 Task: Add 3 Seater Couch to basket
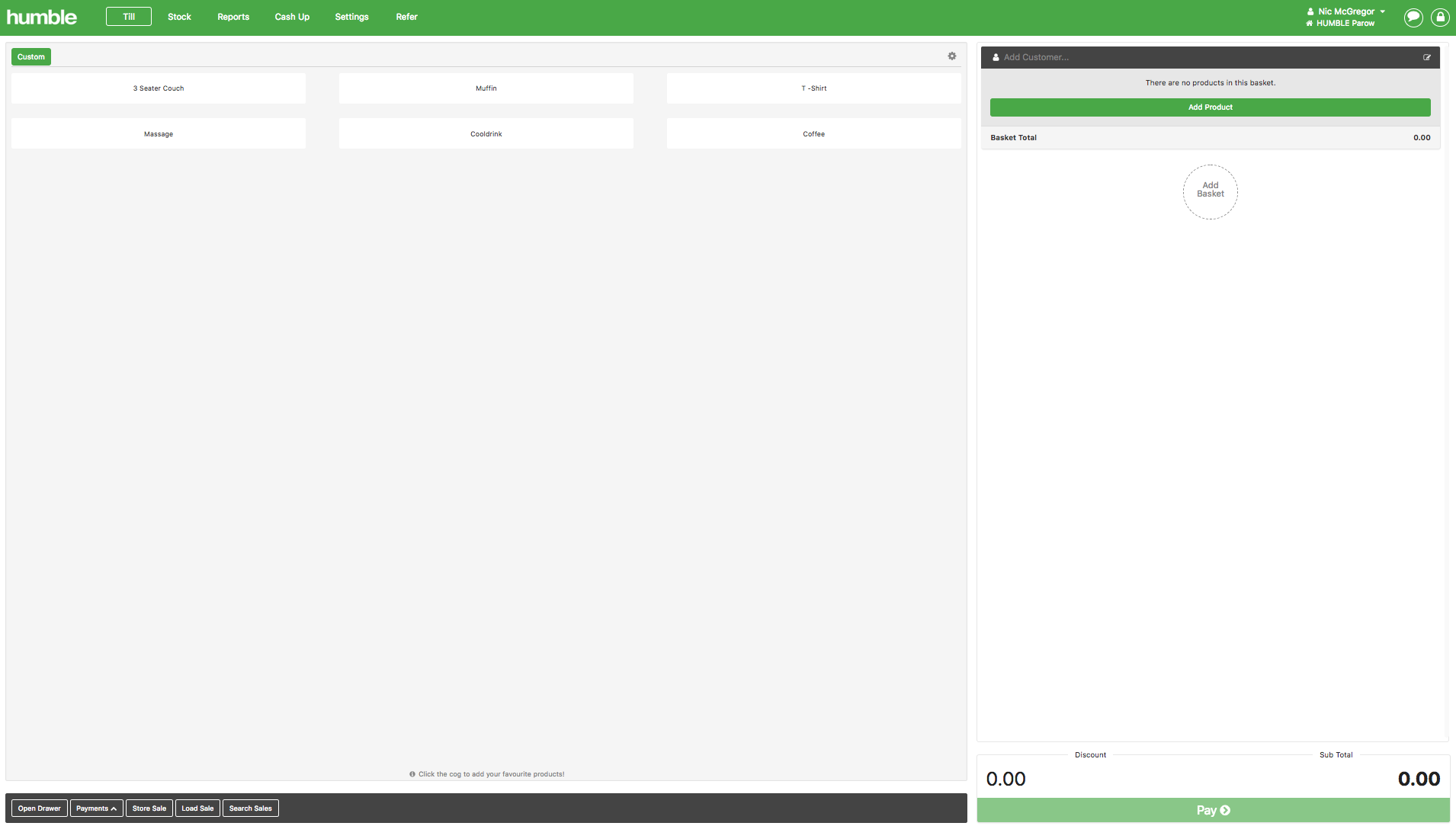pyautogui.click(x=159, y=88)
